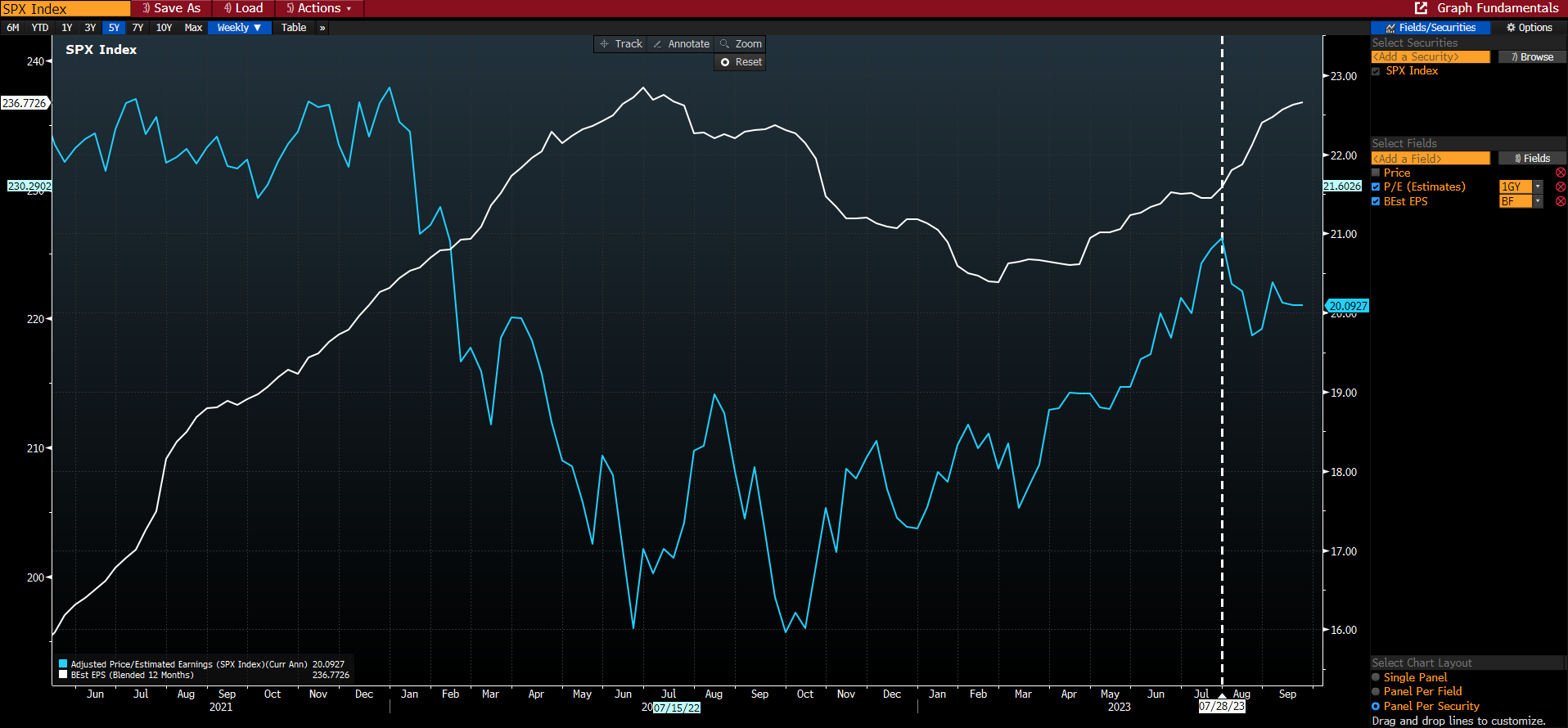Click the BF value field for BEst EPS
Image resolution: width=1568 pixels, height=728 pixels.
(1516, 201)
